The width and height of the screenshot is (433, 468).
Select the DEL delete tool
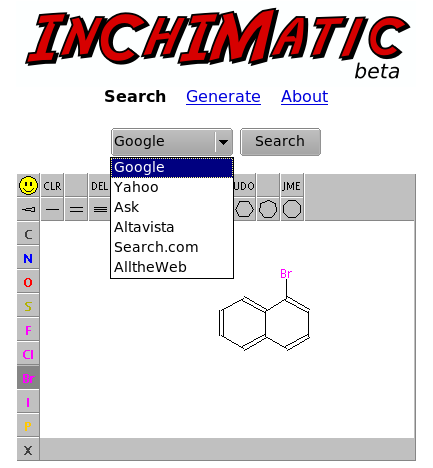pos(99,186)
